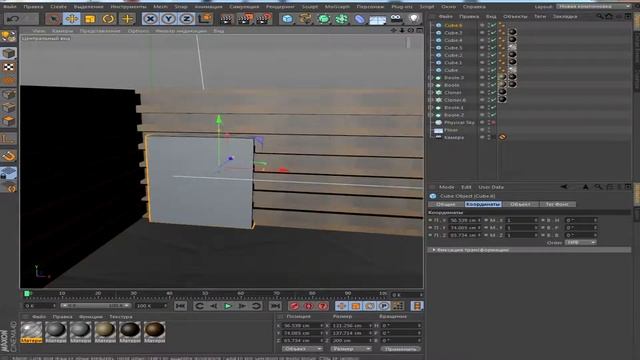
Task: Click the Render to Picture Viewer icon
Action: point(245,19)
